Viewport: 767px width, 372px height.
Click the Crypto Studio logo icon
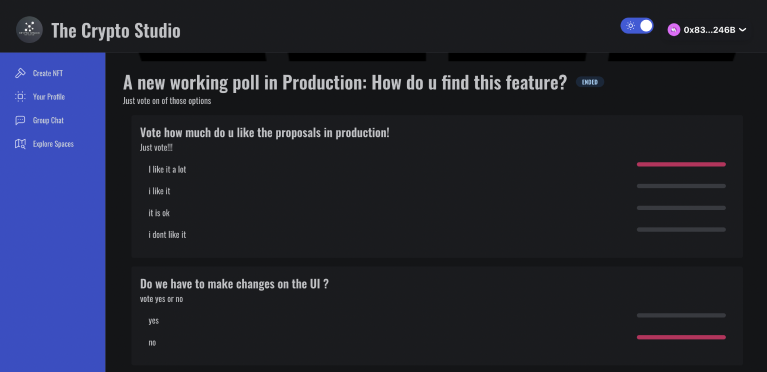pyautogui.click(x=29, y=30)
